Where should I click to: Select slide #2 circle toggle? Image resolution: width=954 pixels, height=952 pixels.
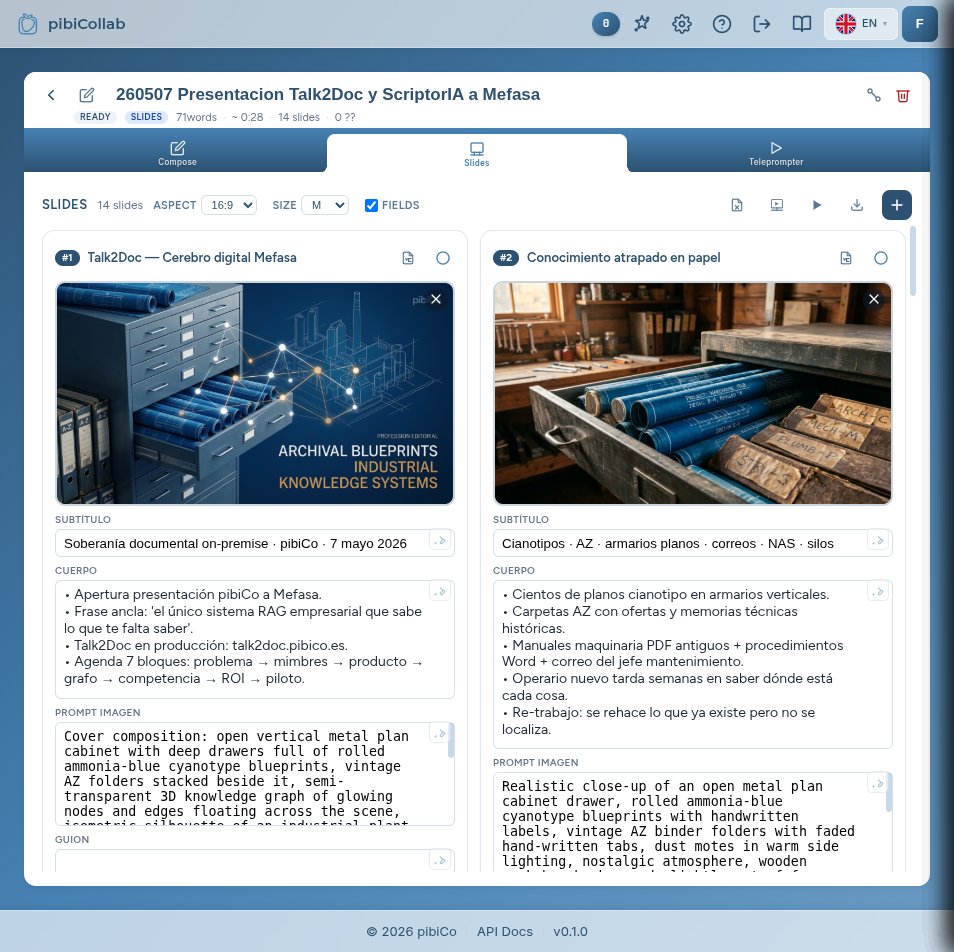[881, 258]
